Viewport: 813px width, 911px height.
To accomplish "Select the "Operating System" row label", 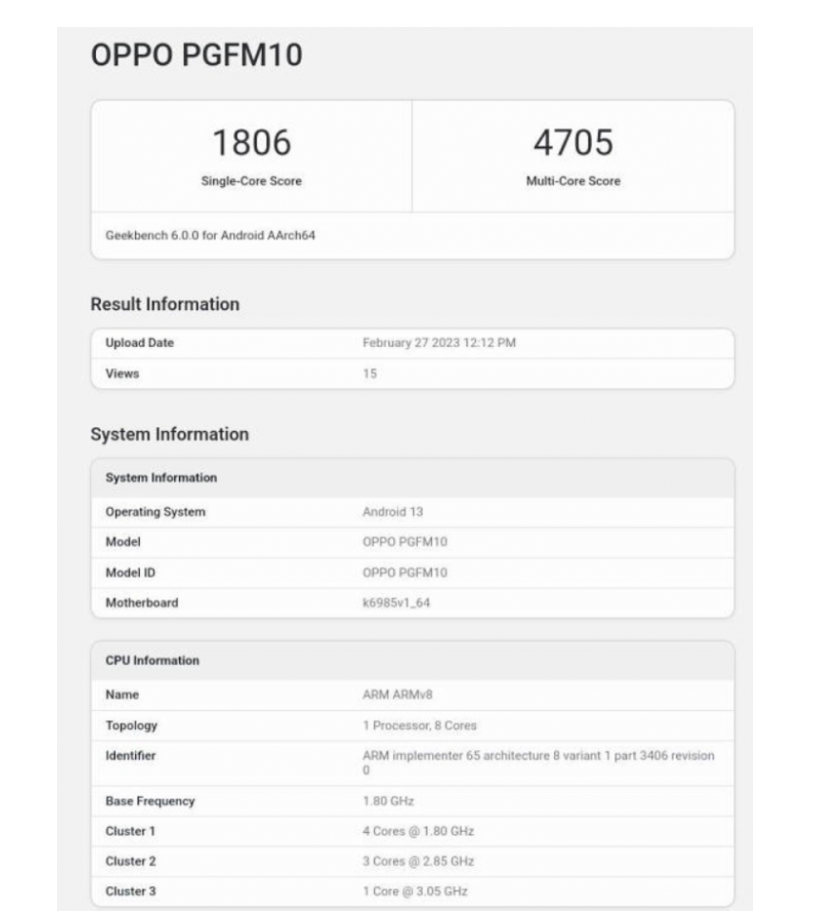I will tap(155, 512).
